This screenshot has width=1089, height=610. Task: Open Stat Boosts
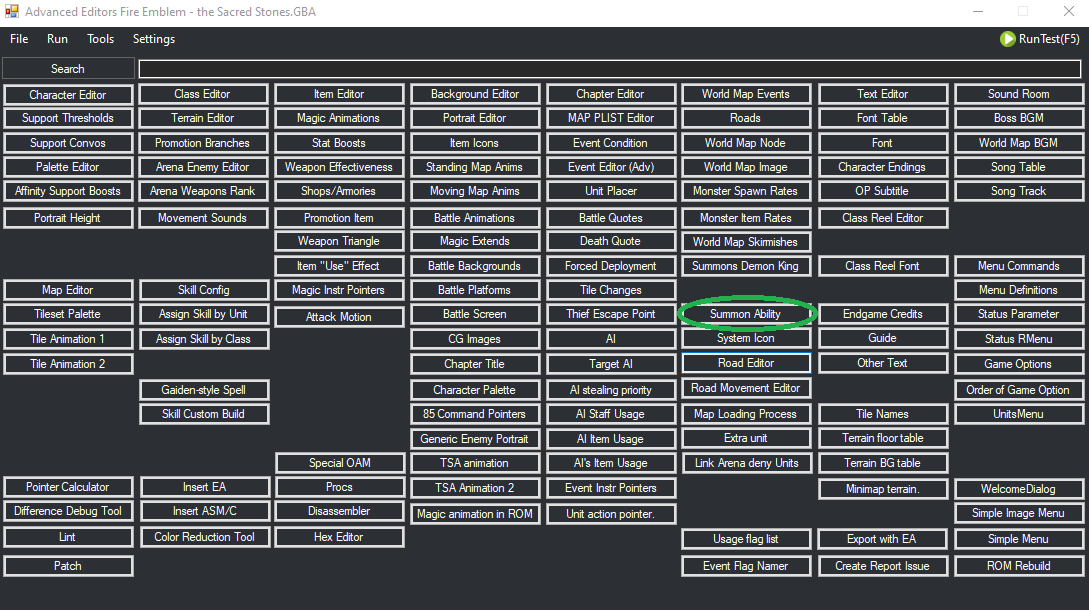pos(338,143)
